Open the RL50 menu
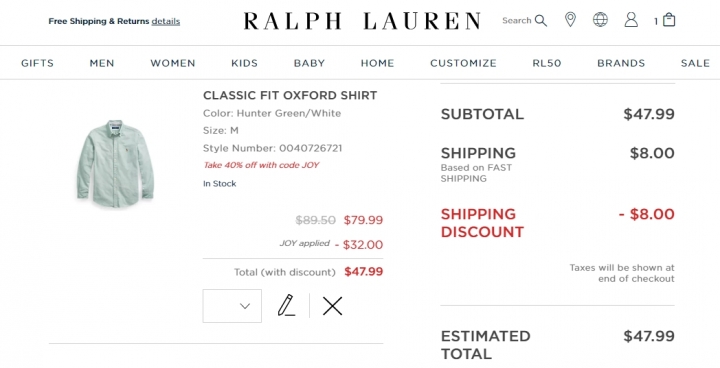720x368 pixels. click(x=547, y=63)
